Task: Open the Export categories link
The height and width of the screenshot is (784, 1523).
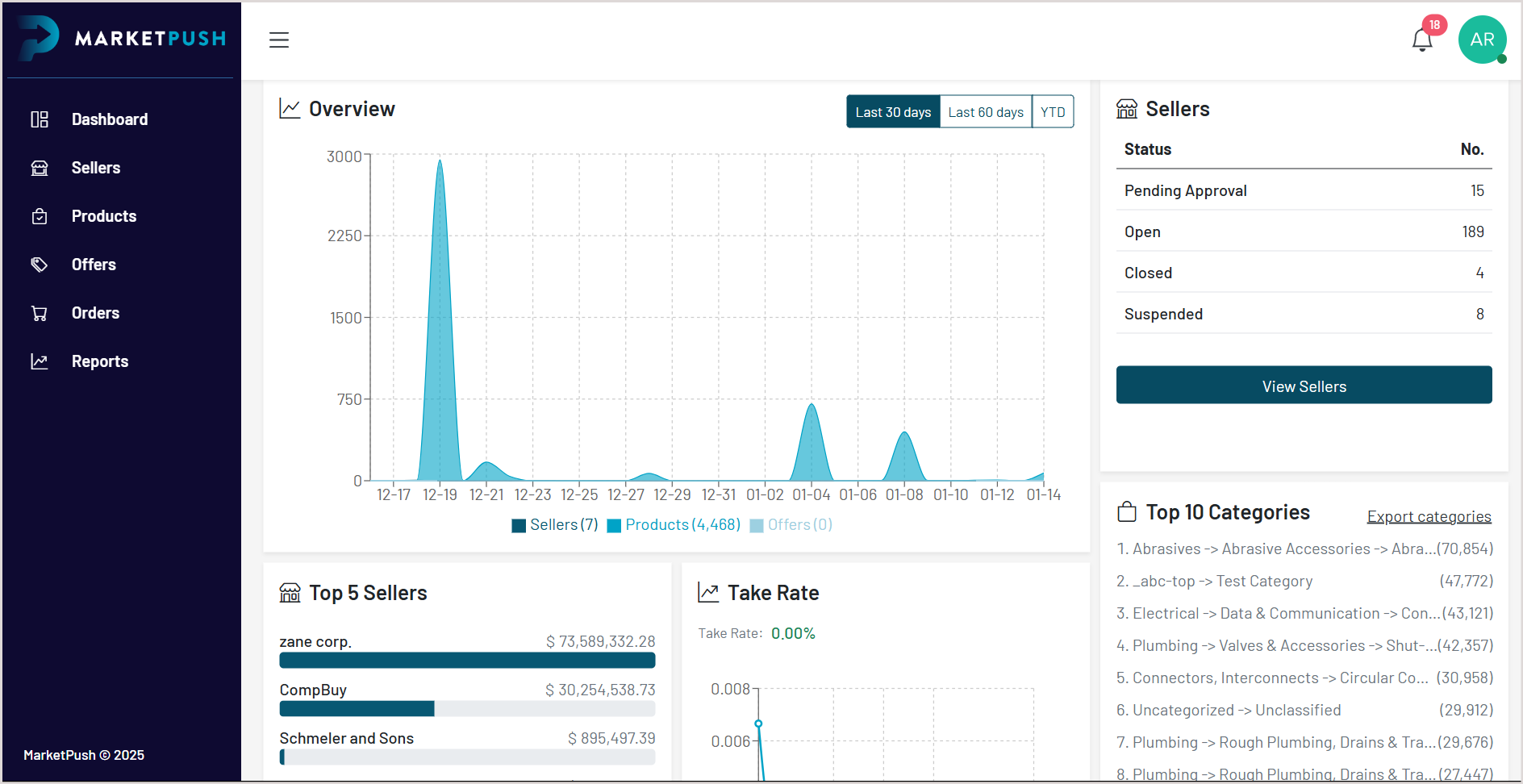Action: (x=1429, y=516)
